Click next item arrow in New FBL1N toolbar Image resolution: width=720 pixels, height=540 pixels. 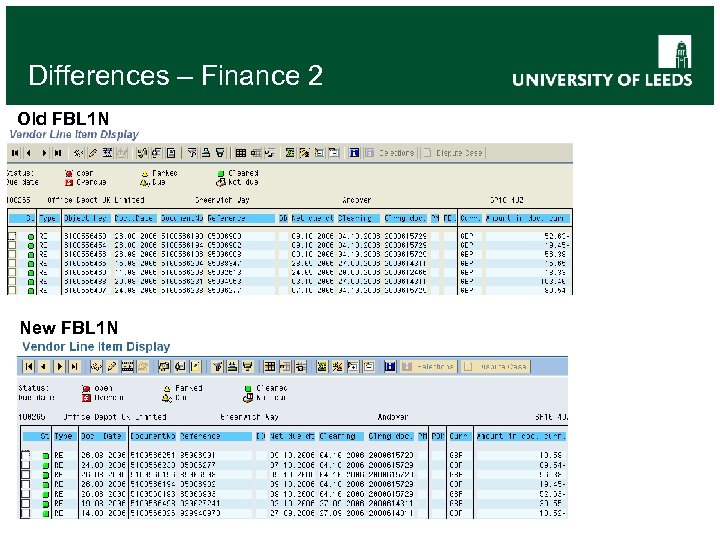(60, 366)
